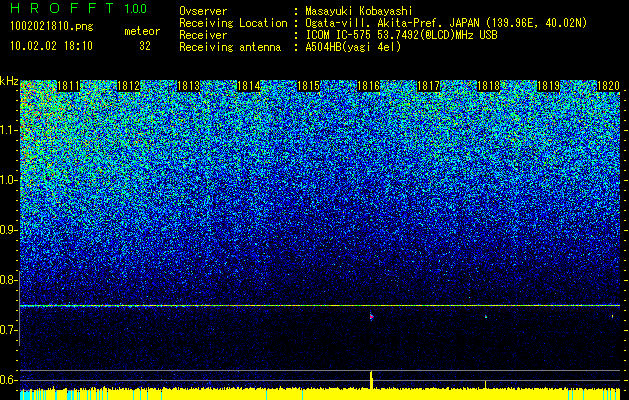Click the meteor label
Viewport: 629px width, 400px height.
tap(142, 31)
